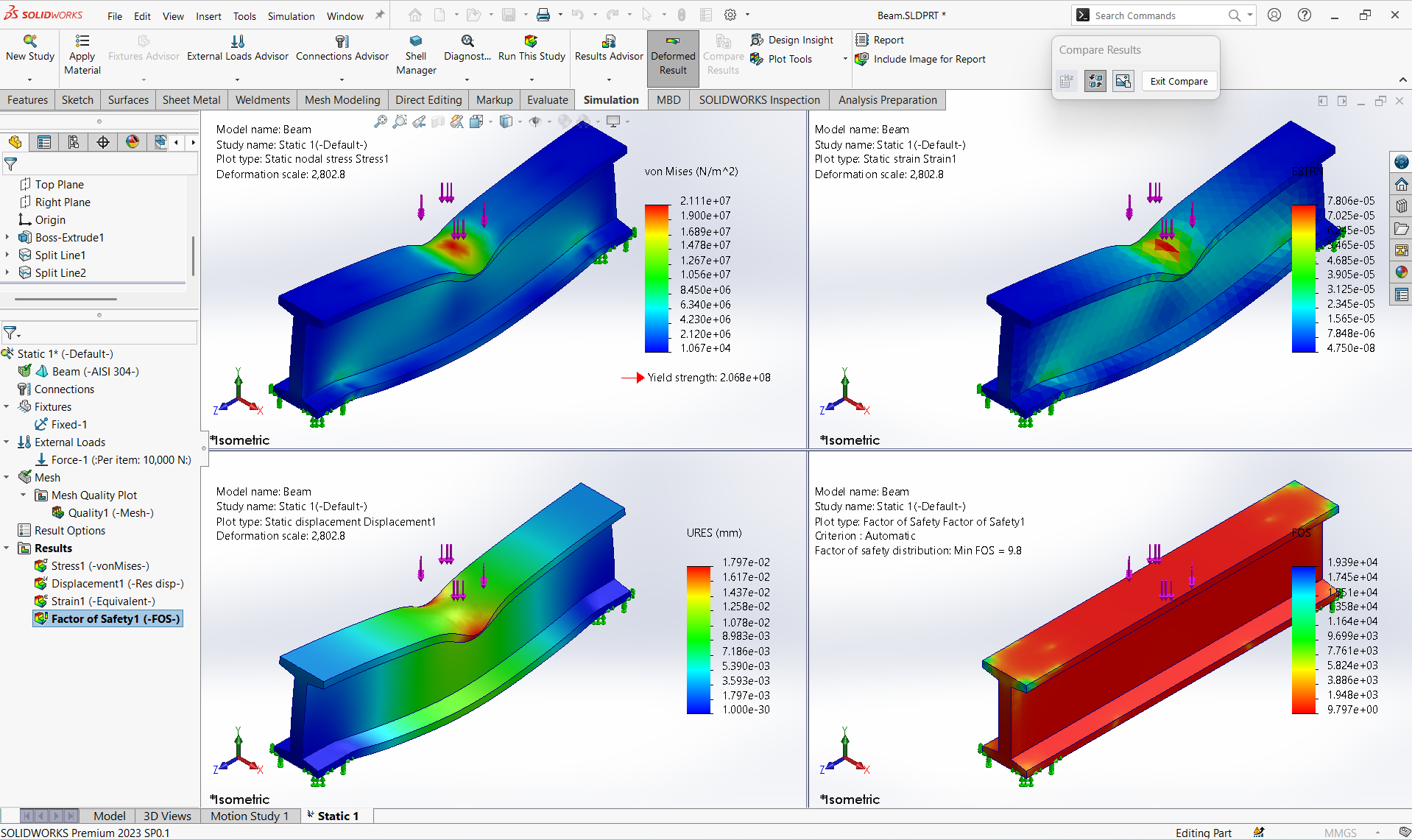Toggle synchronize views in Compare Results
Viewport: 1412px width, 840px height.
[x=1095, y=81]
